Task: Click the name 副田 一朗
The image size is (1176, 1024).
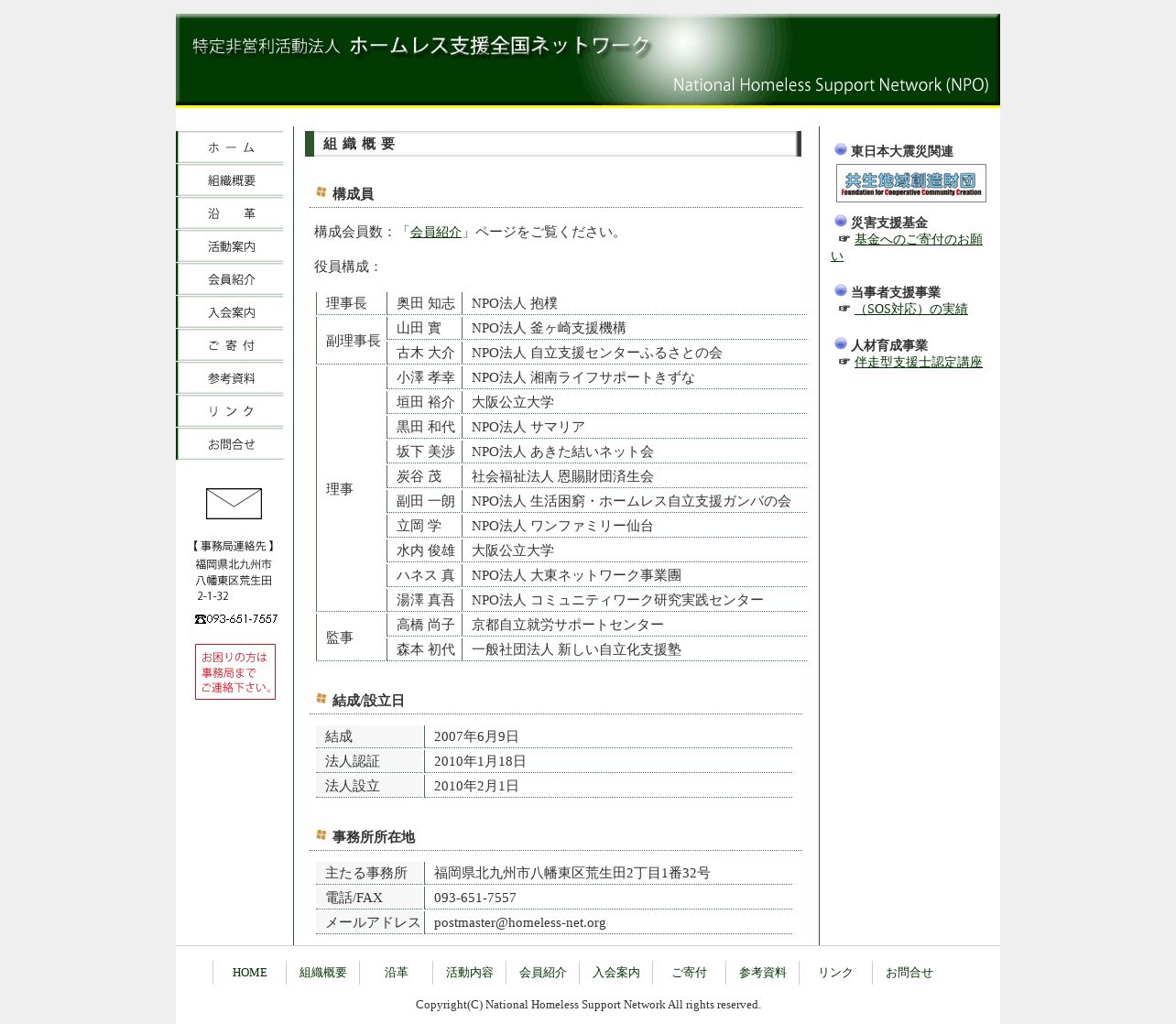Action: point(426,501)
